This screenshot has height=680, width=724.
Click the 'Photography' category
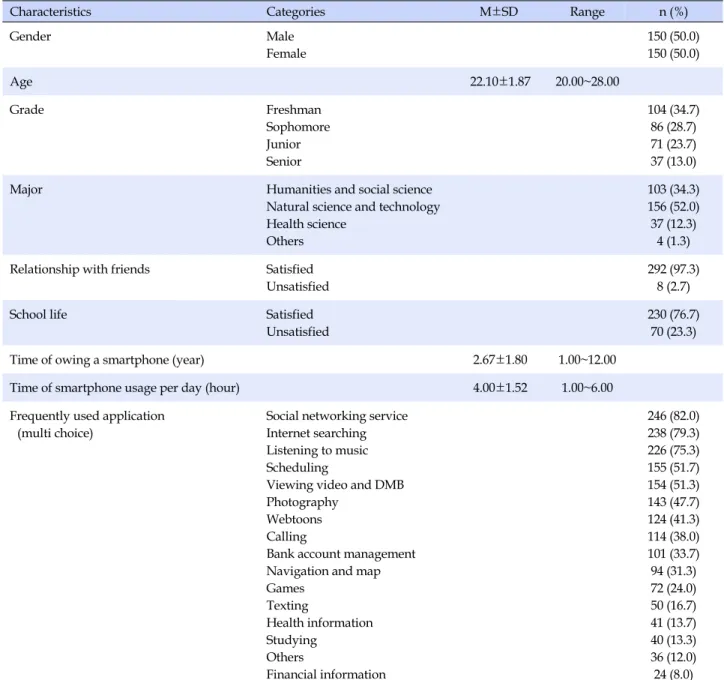(x=302, y=502)
